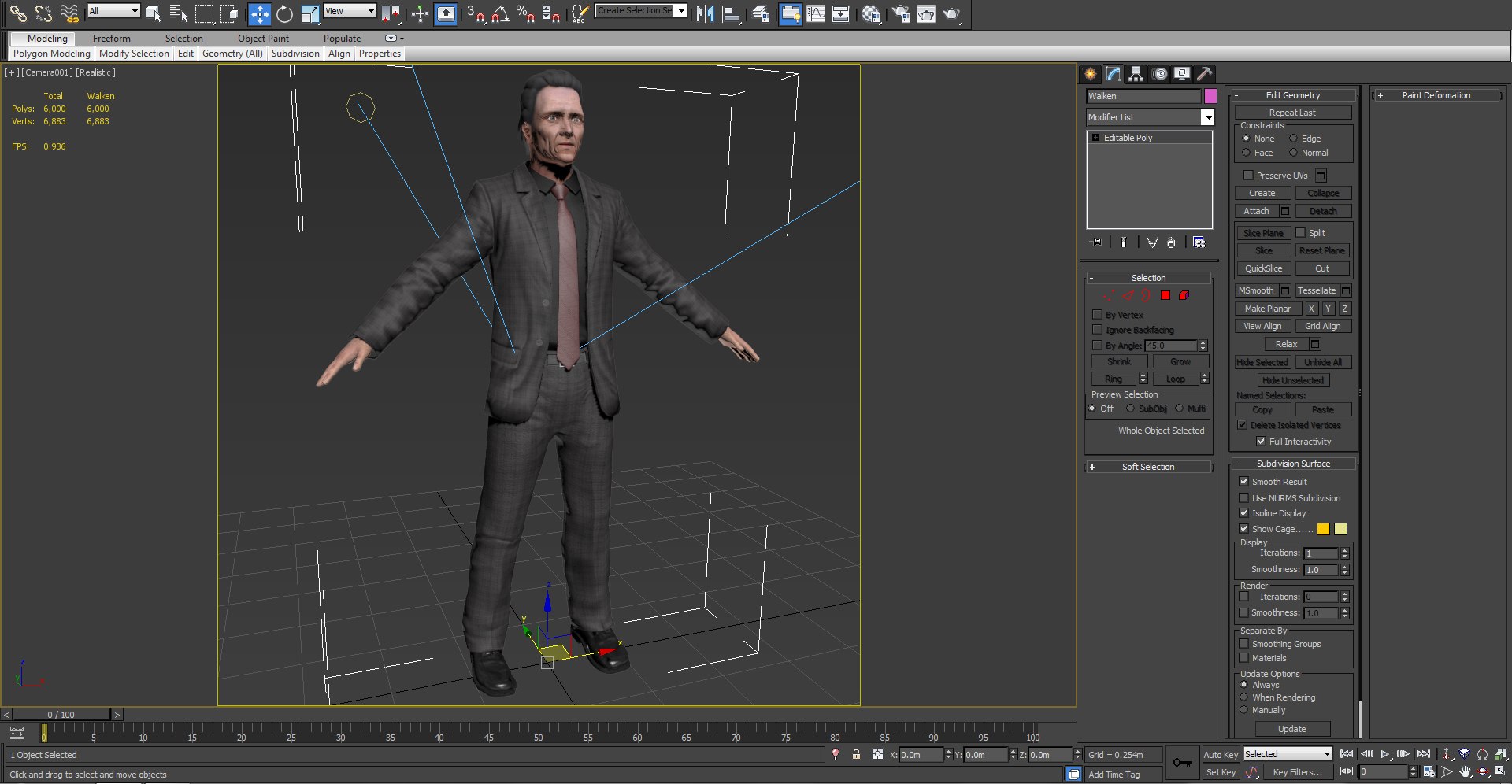Select Element sub-object level icon

(1184, 295)
